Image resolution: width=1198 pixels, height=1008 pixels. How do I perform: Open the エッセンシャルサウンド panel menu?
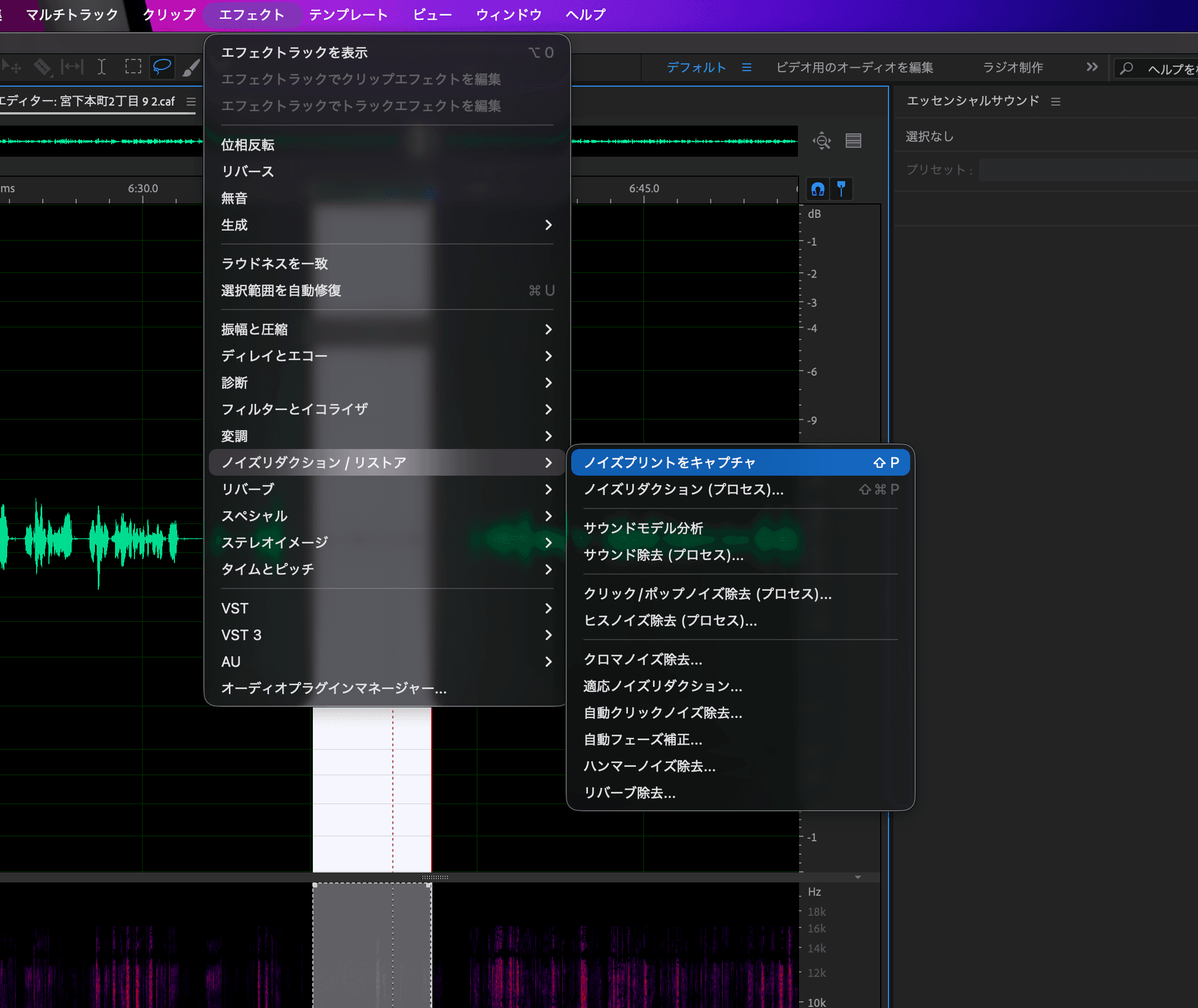[x=1056, y=101]
